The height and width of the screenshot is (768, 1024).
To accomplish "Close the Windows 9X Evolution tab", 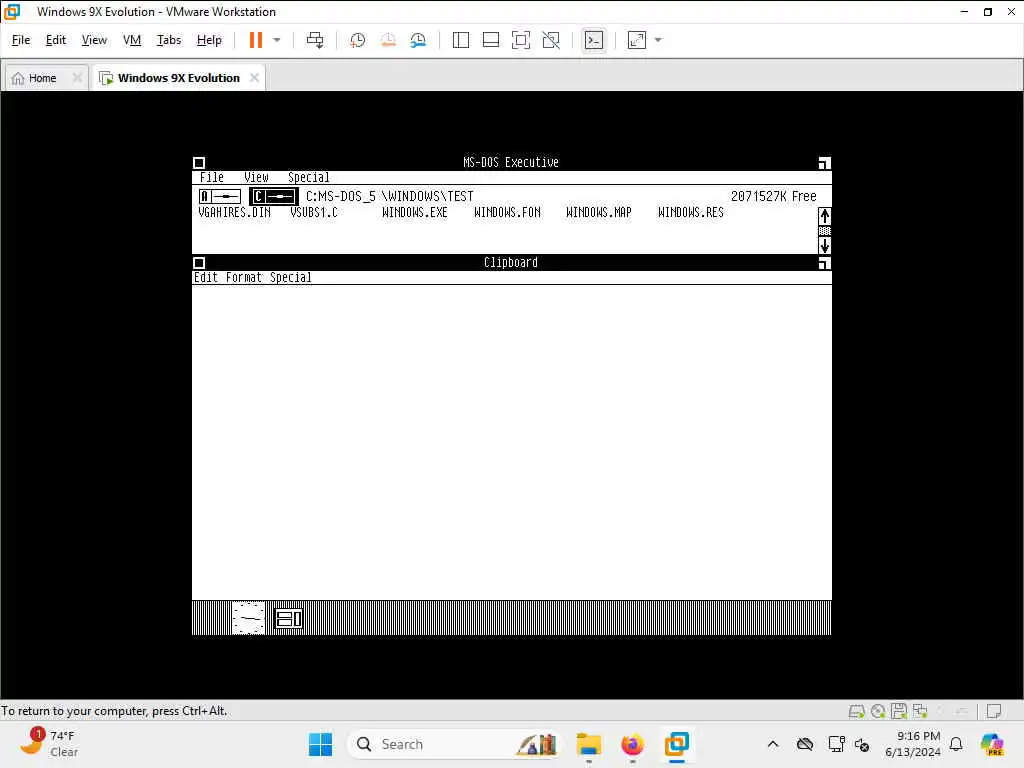I will pos(254,78).
